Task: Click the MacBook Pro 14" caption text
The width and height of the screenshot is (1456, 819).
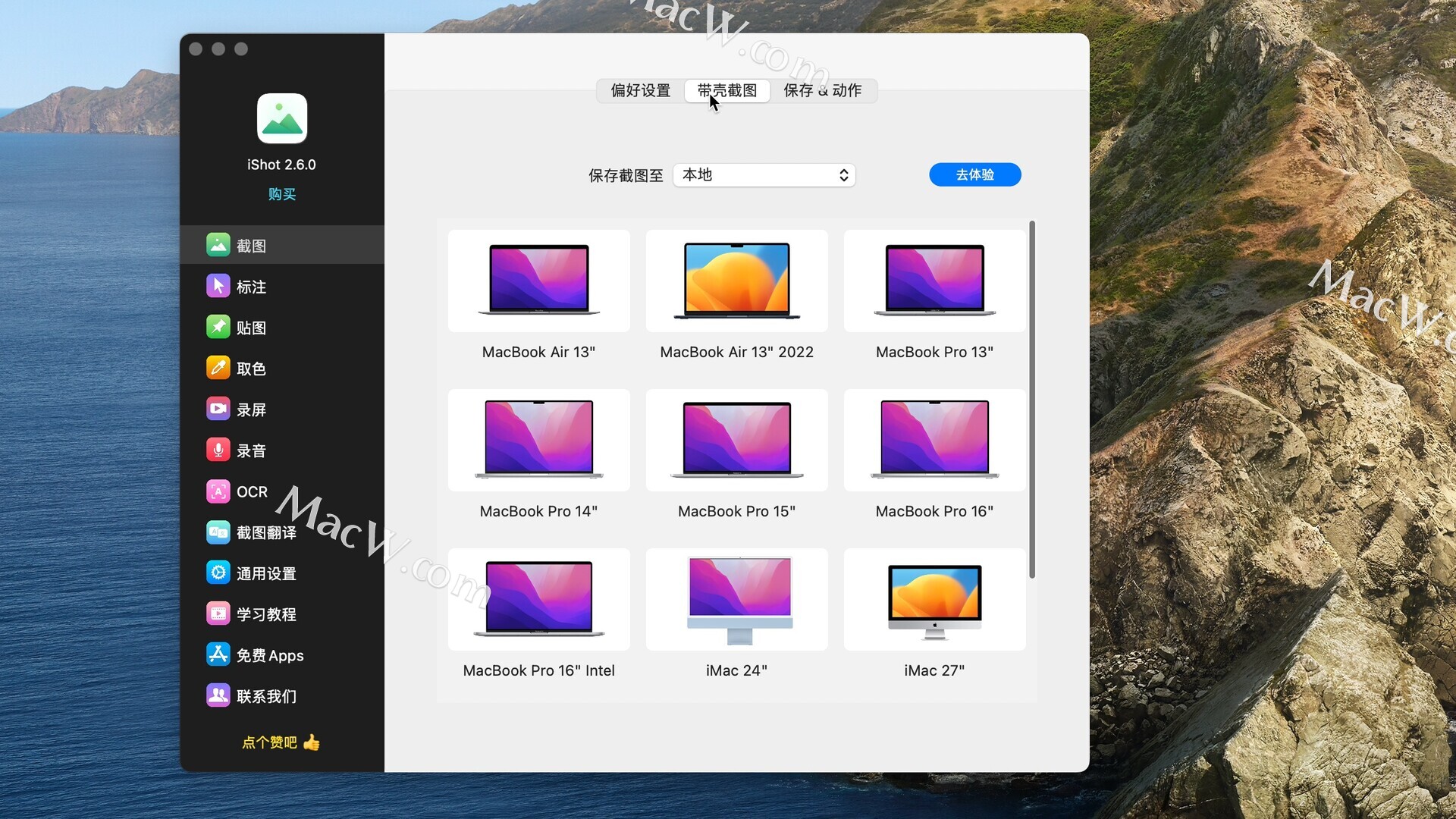Action: click(x=538, y=511)
